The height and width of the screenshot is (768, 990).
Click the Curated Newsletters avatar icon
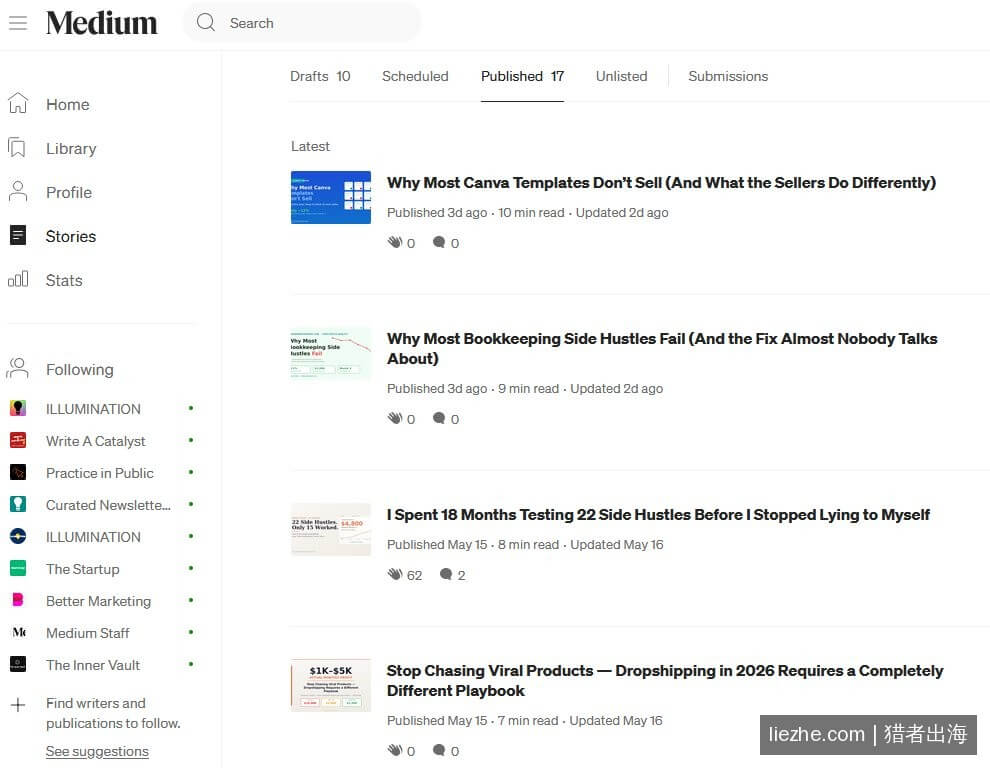(x=18, y=504)
